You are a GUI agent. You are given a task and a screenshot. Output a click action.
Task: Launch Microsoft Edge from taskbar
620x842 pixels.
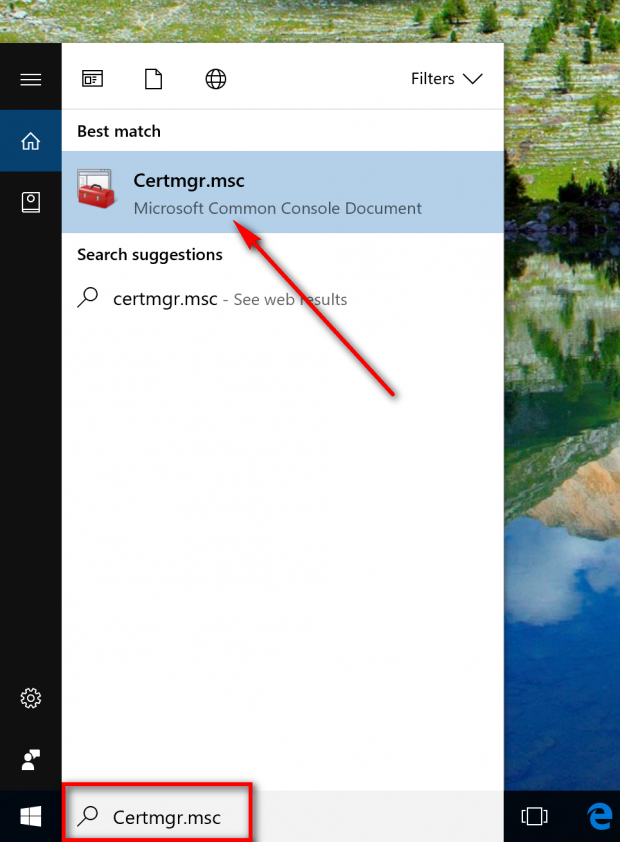[600, 816]
